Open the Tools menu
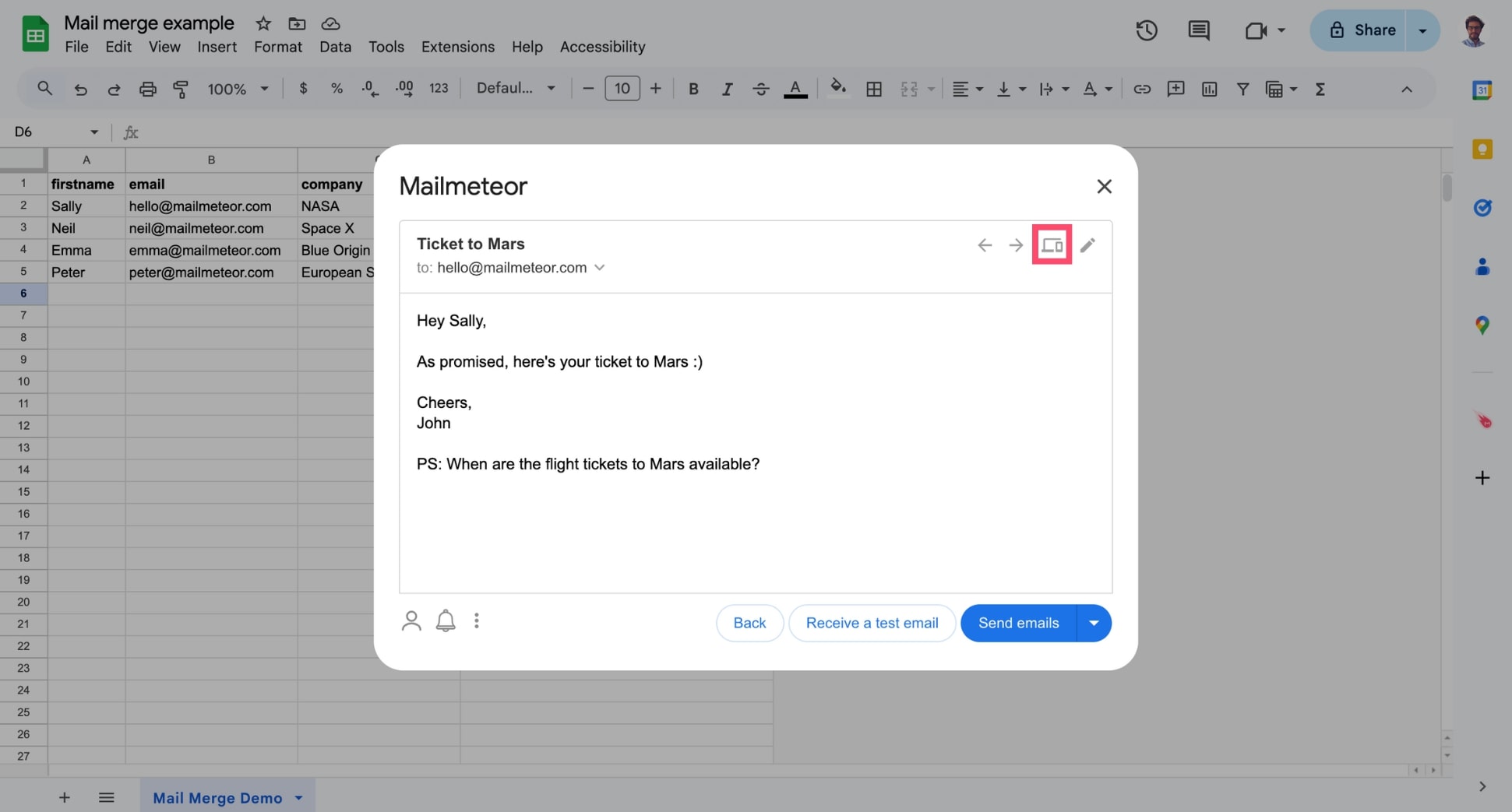Image resolution: width=1512 pixels, height=812 pixels. click(386, 47)
